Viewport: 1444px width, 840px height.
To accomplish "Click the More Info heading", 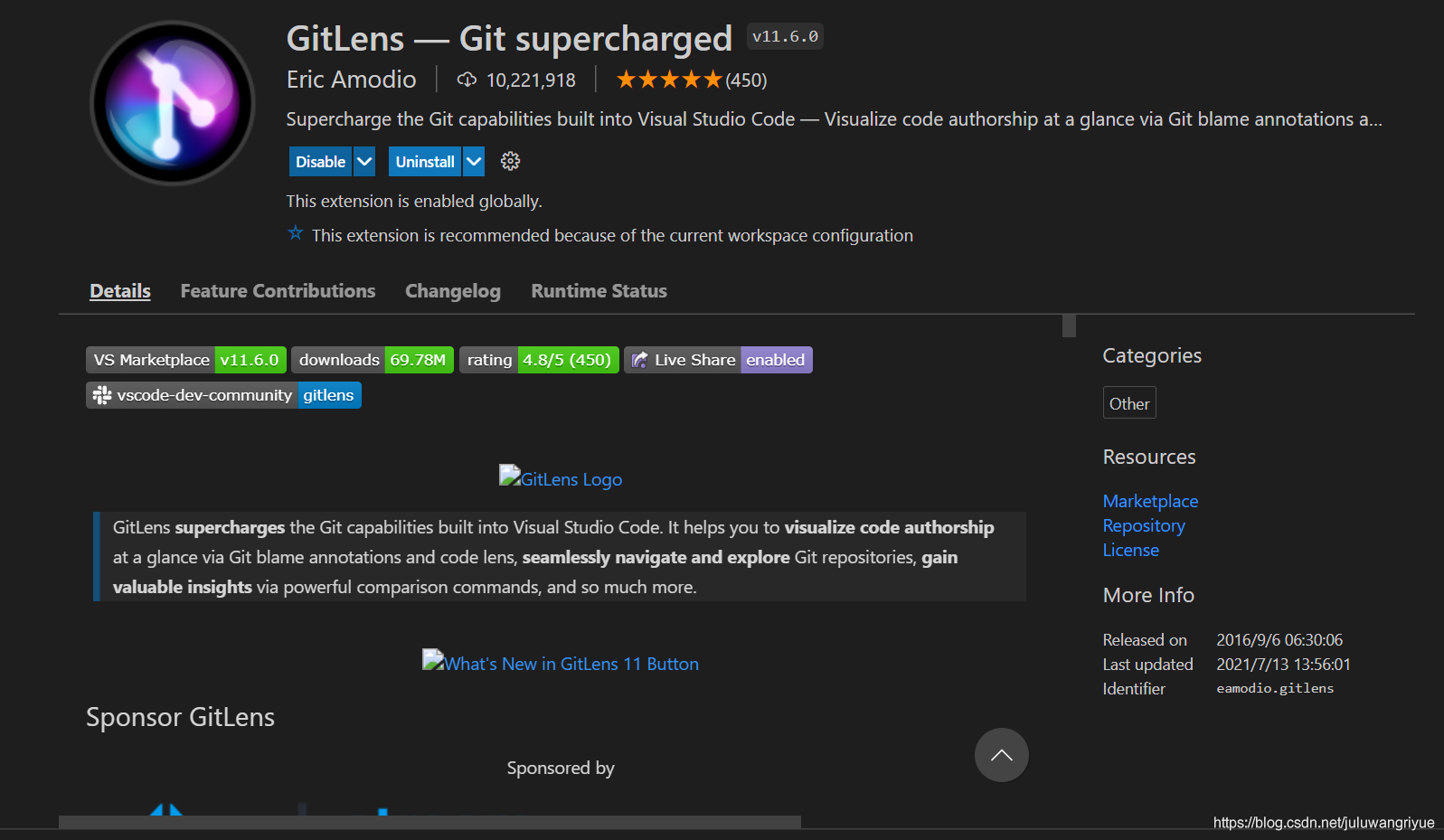I will coord(1148,595).
